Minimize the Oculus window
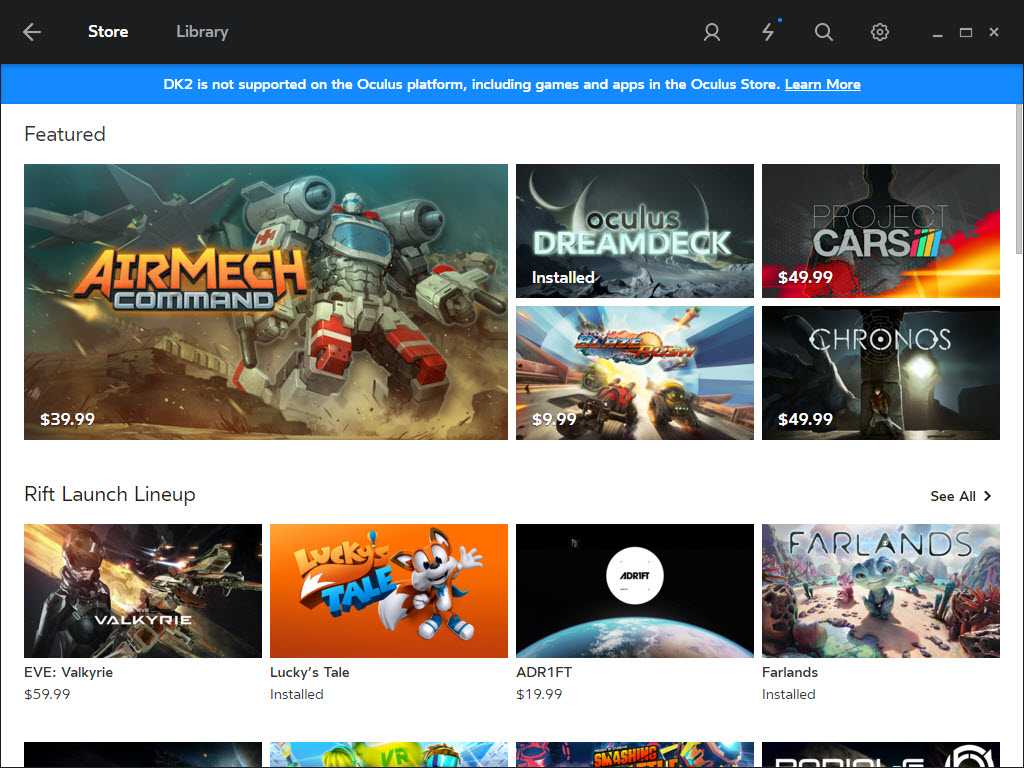The image size is (1024, 768). (x=937, y=33)
